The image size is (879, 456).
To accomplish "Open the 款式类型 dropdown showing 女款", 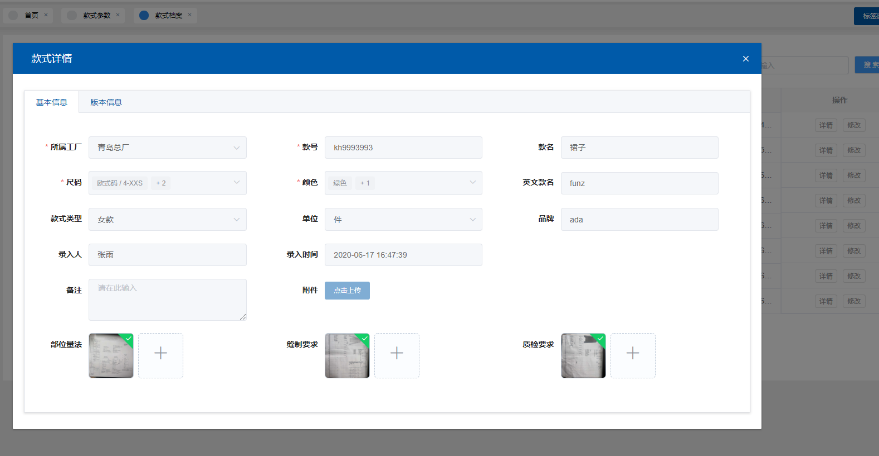I will (x=167, y=219).
